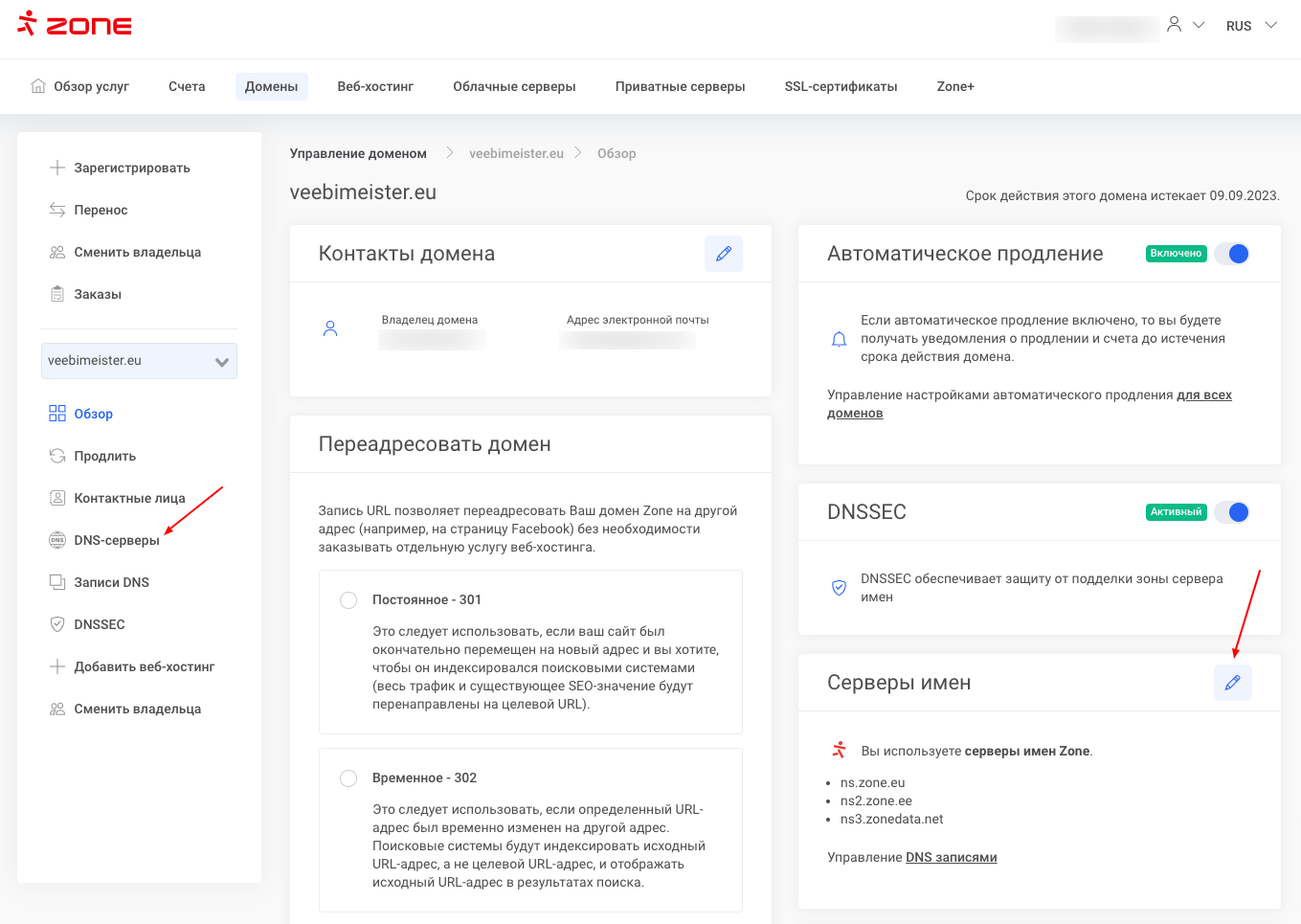This screenshot has width=1301, height=924.
Task: Edit domain contacts with pencil icon
Action: click(x=723, y=254)
